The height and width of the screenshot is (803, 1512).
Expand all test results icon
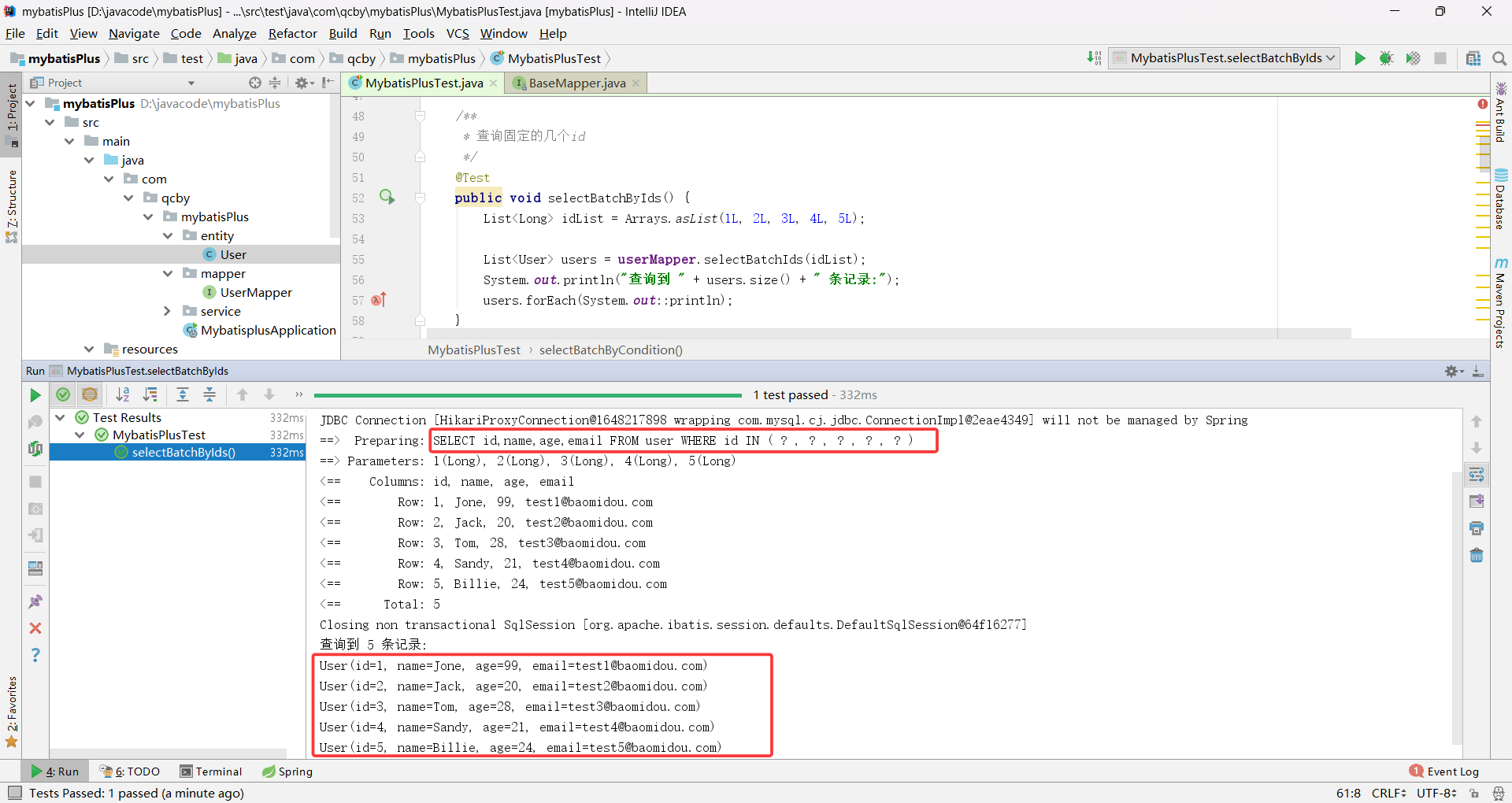183,395
